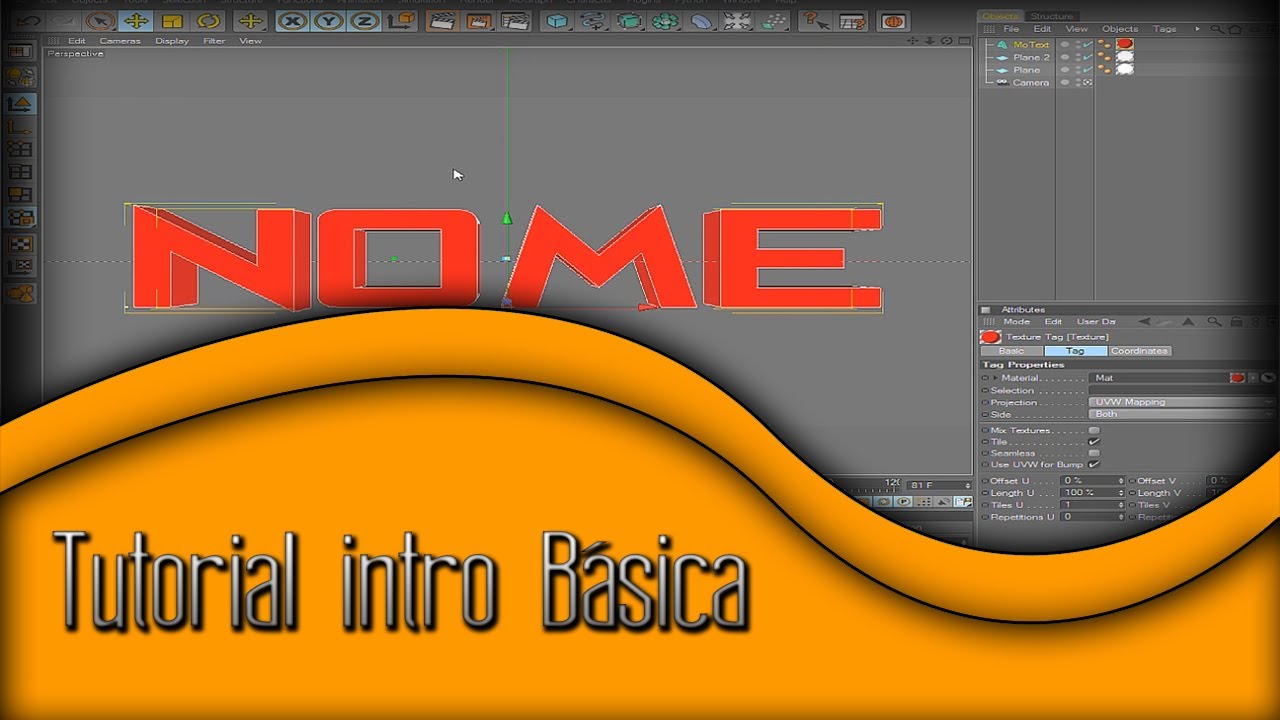Open viewport Cameras menu
This screenshot has width=1280, height=720.
120,41
